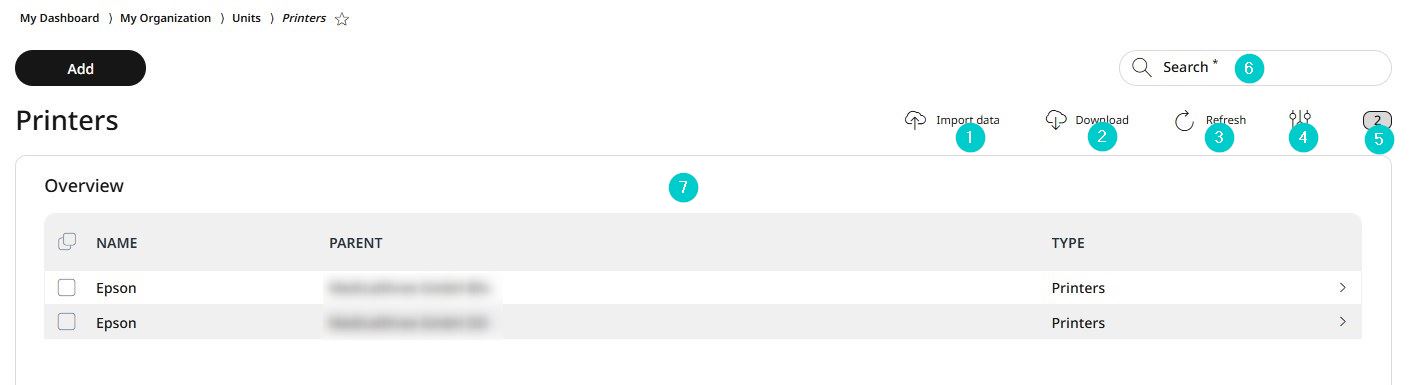This screenshot has width=1411, height=385.
Task: Sort by the NAME column header
Action: tap(117, 243)
